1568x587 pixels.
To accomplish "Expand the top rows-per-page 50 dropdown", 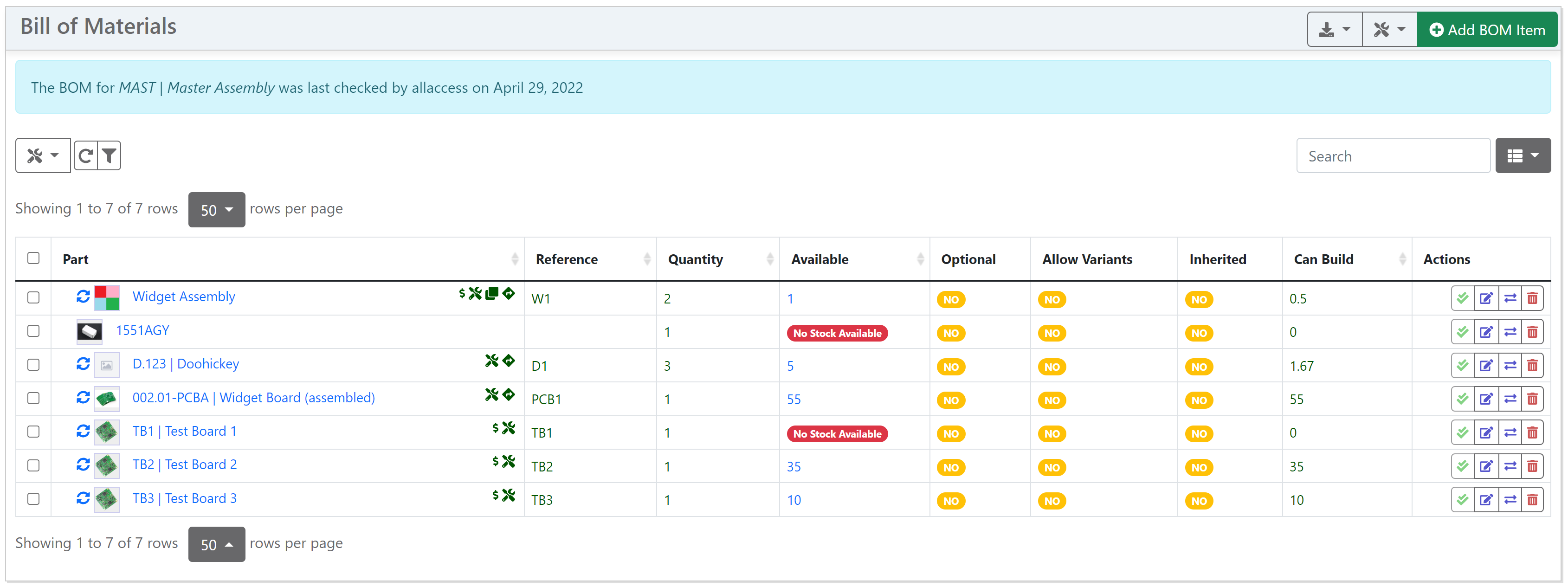I will coord(216,209).
